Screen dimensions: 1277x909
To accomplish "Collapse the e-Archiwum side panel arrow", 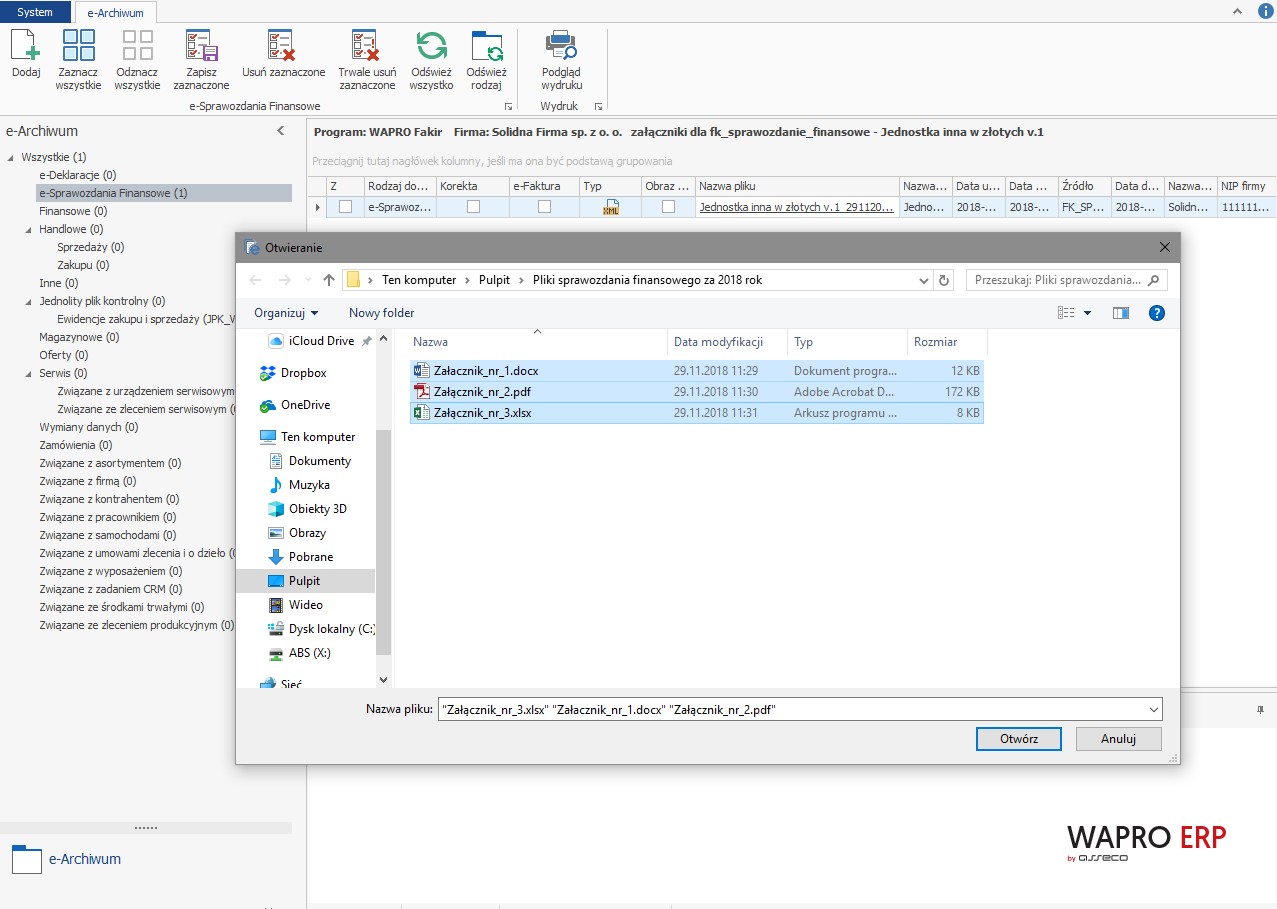I will click(x=281, y=131).
